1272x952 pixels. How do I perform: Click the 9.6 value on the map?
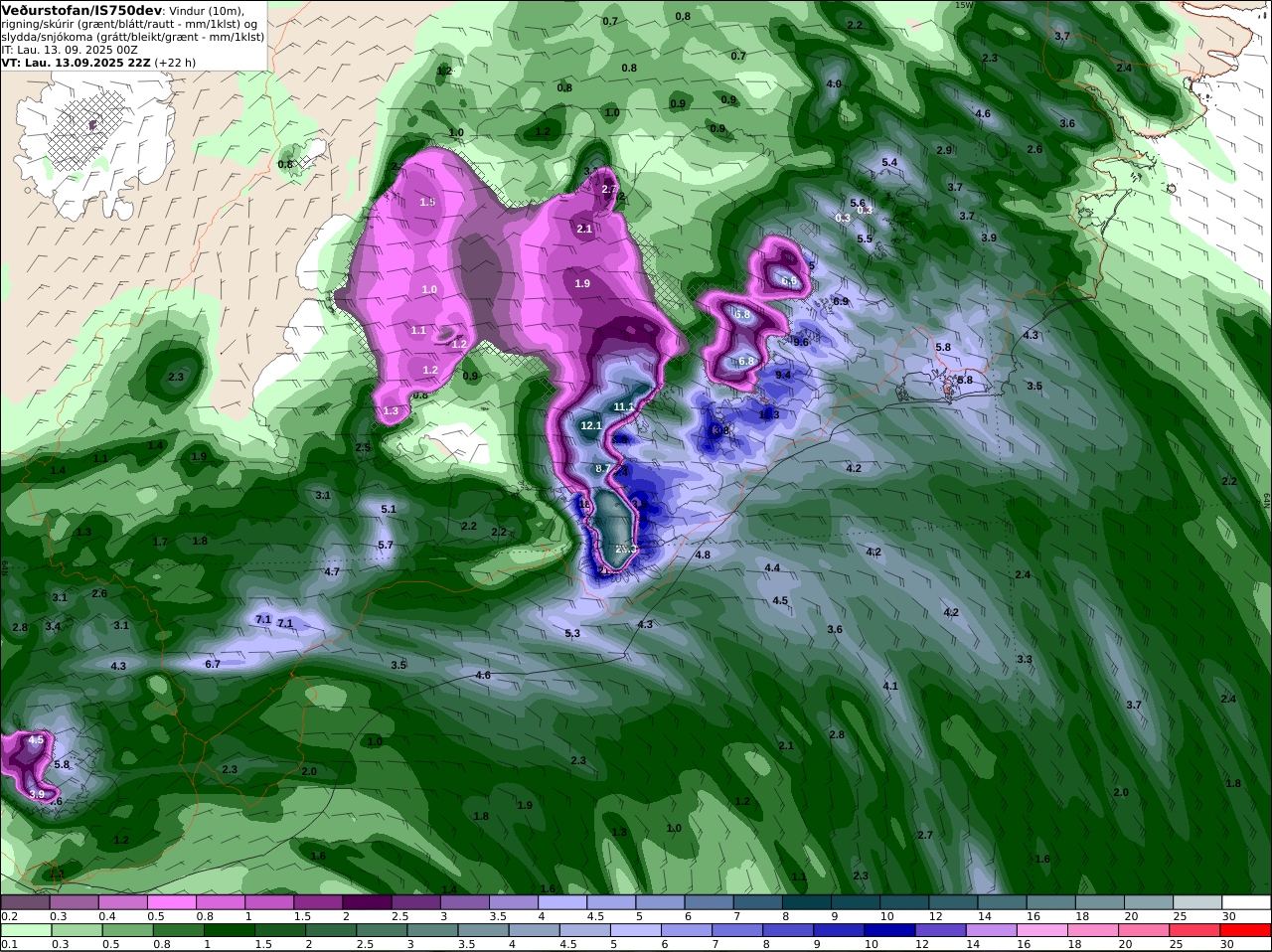(x=801, y=341)
